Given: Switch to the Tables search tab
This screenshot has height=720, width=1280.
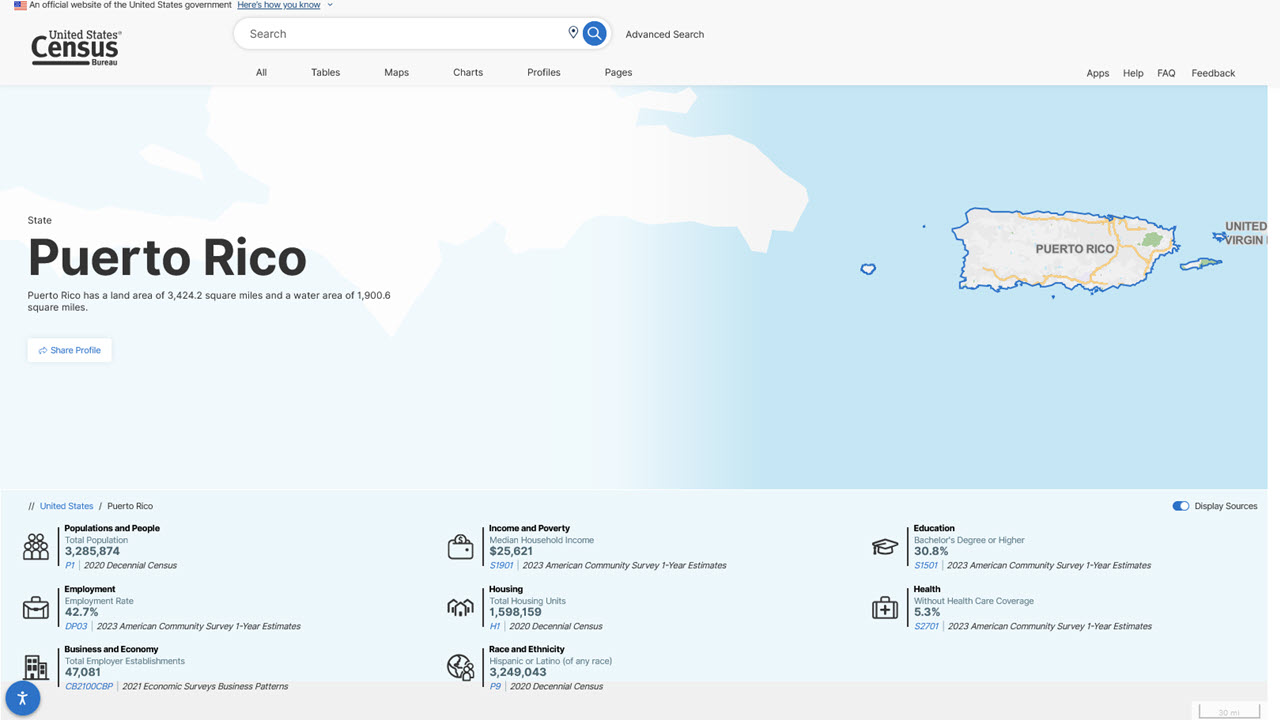Looking at the screenshot, I should [325, 72].
